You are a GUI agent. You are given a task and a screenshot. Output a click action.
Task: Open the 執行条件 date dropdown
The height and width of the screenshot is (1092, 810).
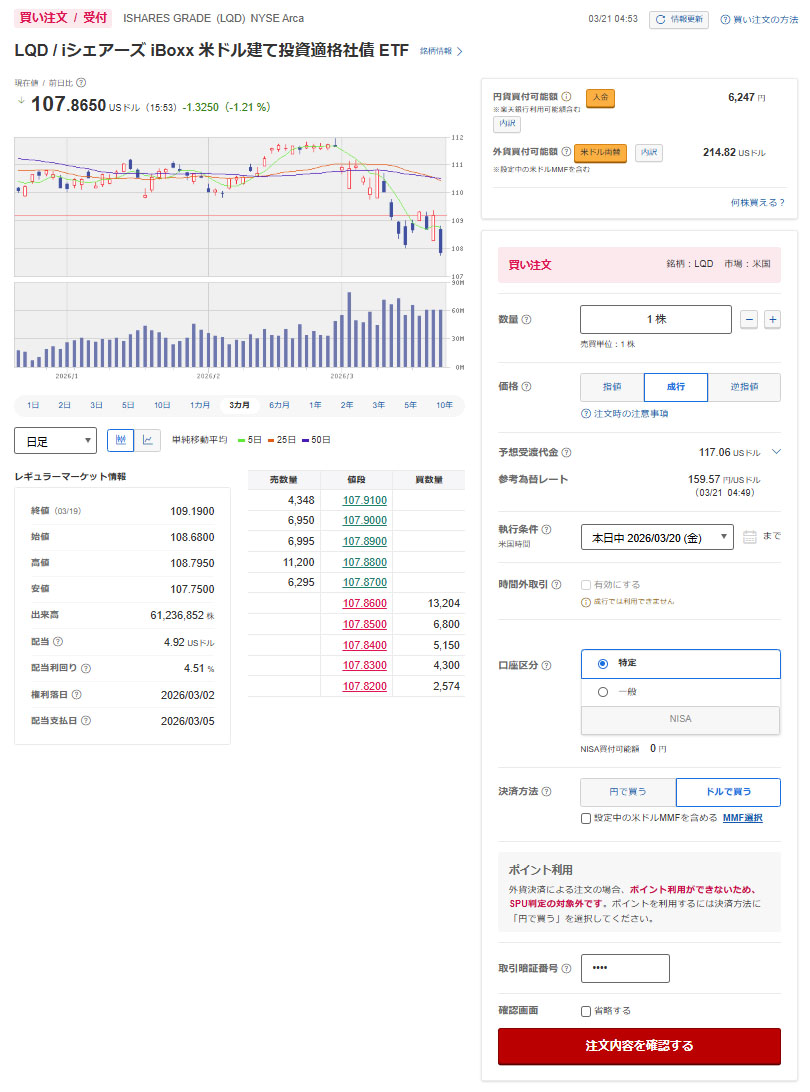(657, 537)
